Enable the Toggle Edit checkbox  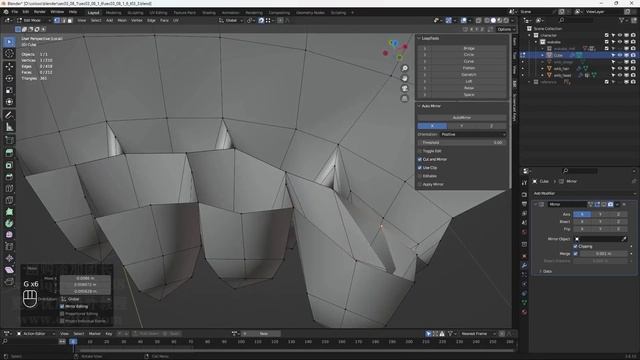(420, 151)
